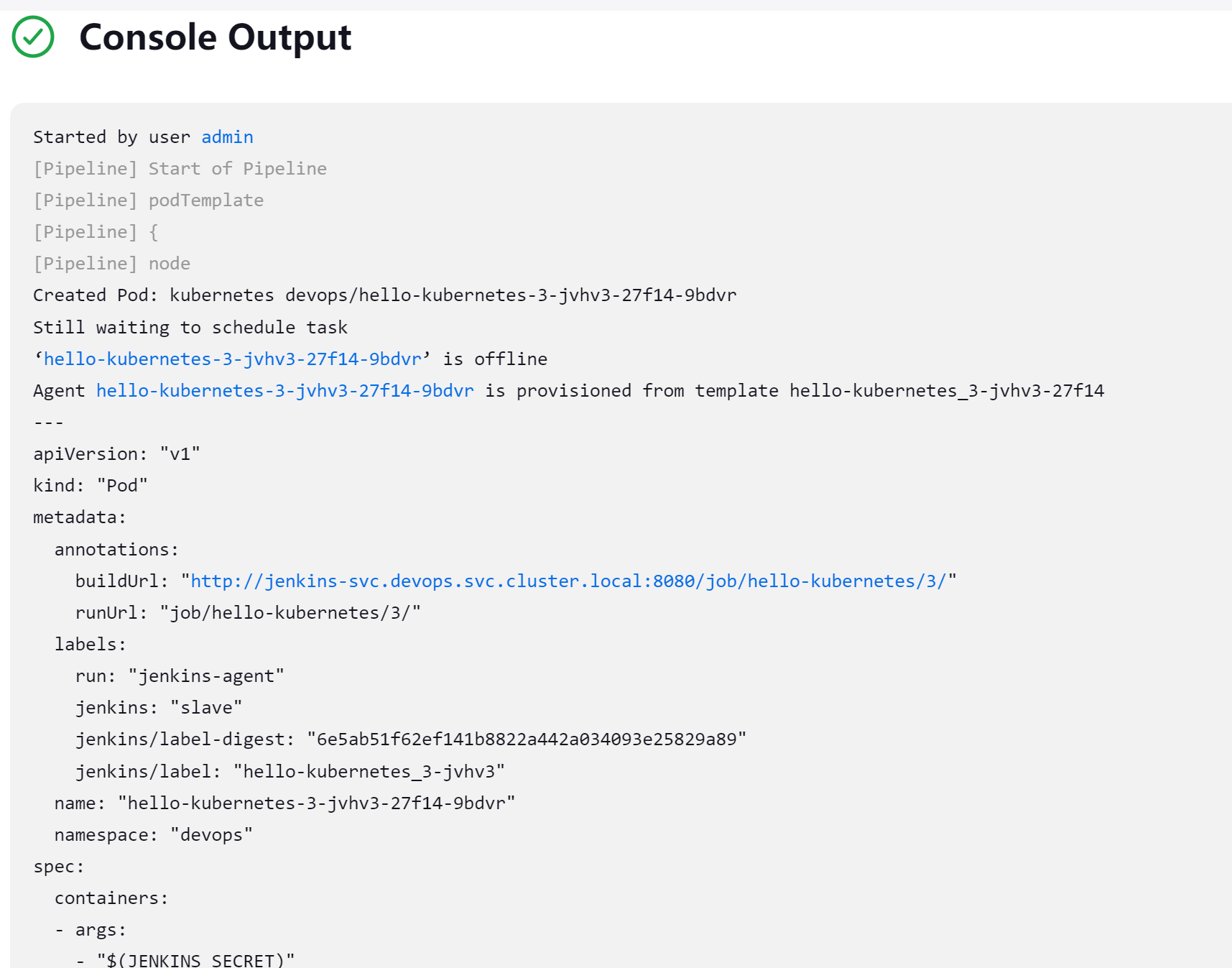The image size is (1232, 968).
Task: Click the 'Created Pod: kubernetes devops/...' line
Action: 385,295
